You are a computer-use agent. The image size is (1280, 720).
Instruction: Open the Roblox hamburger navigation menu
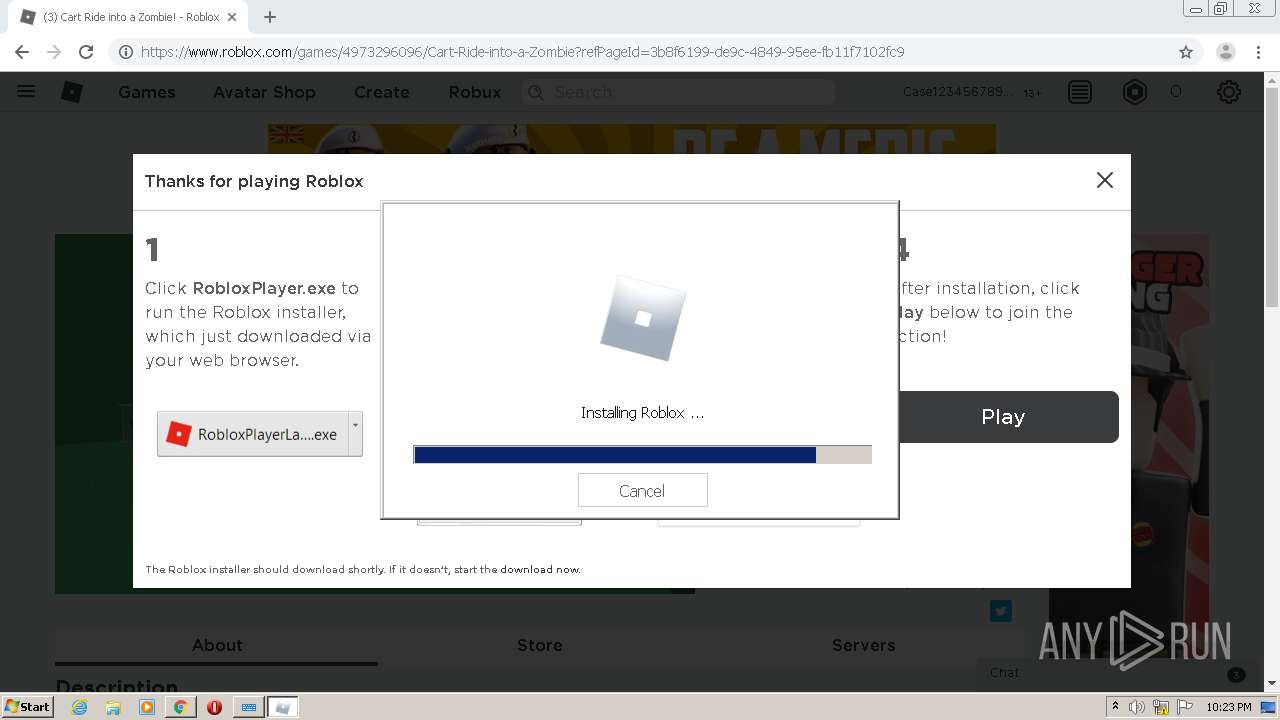pyautogui.click(x=26, y=92)
